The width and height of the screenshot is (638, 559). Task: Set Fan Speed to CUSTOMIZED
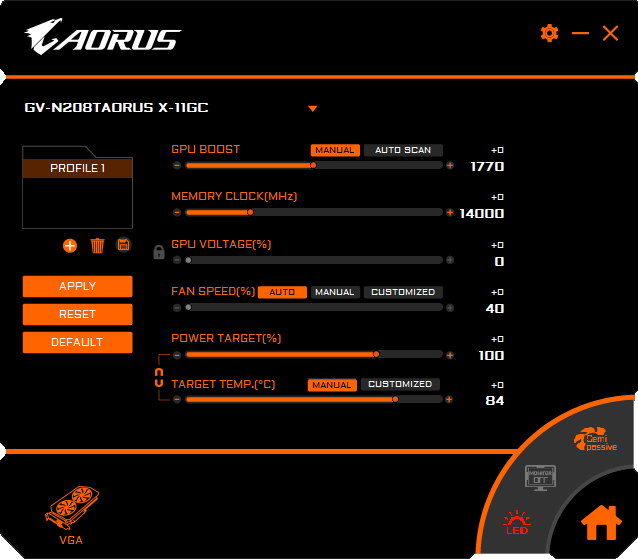coord(403,292)
